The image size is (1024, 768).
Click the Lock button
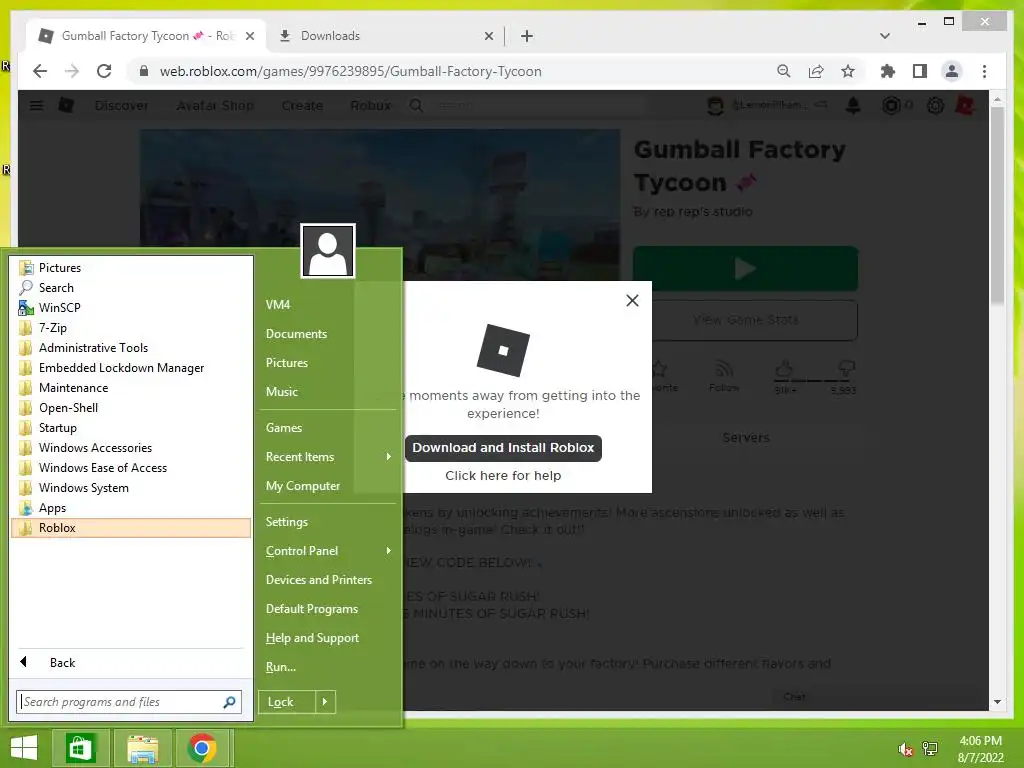(287, 702)
